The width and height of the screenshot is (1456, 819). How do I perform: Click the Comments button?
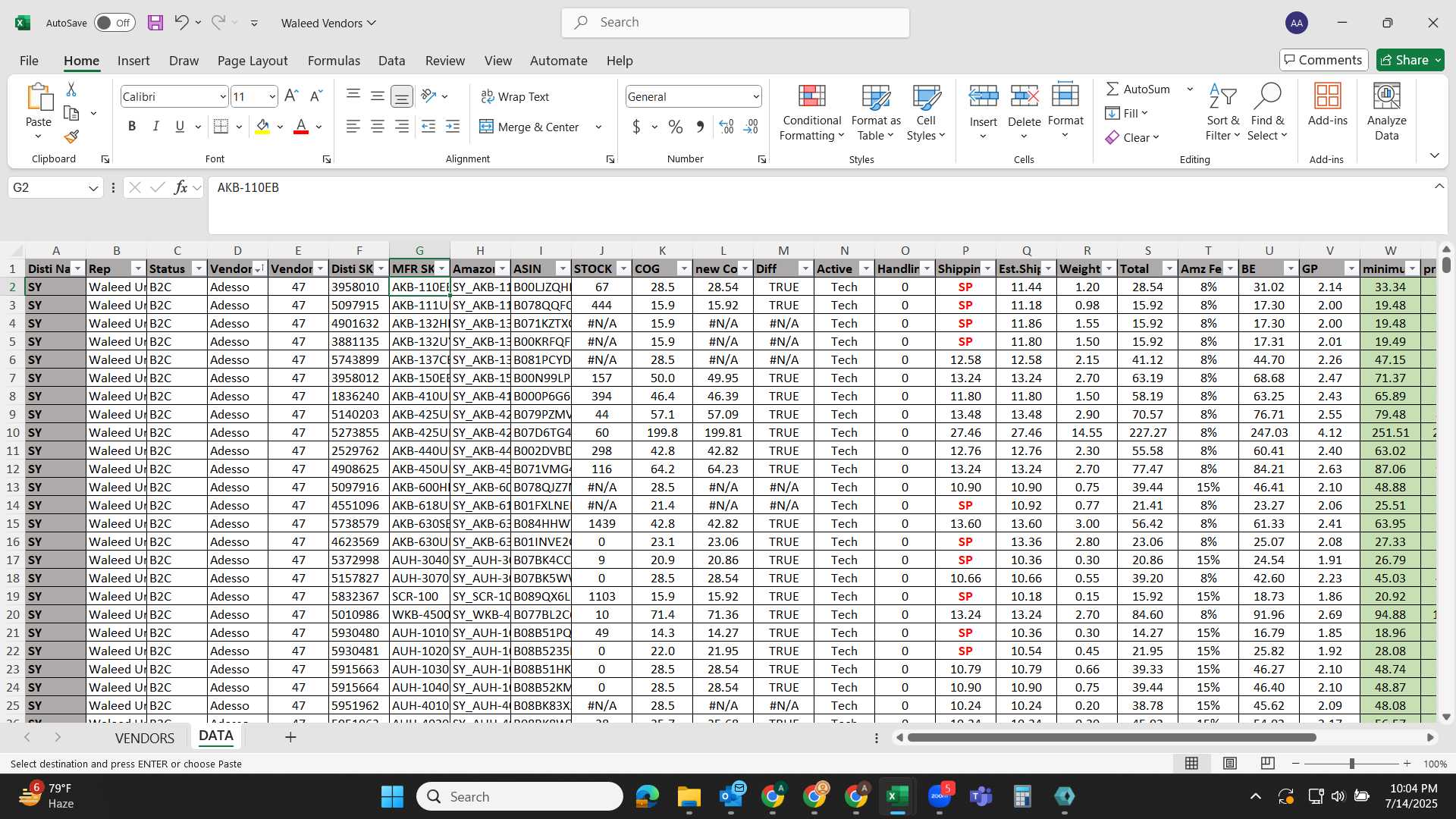[1324, 60]
